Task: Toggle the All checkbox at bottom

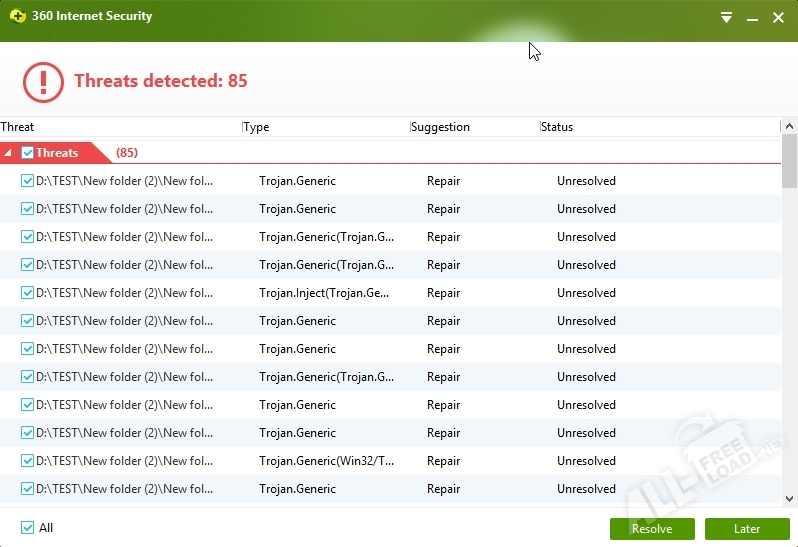Action: 27,528
